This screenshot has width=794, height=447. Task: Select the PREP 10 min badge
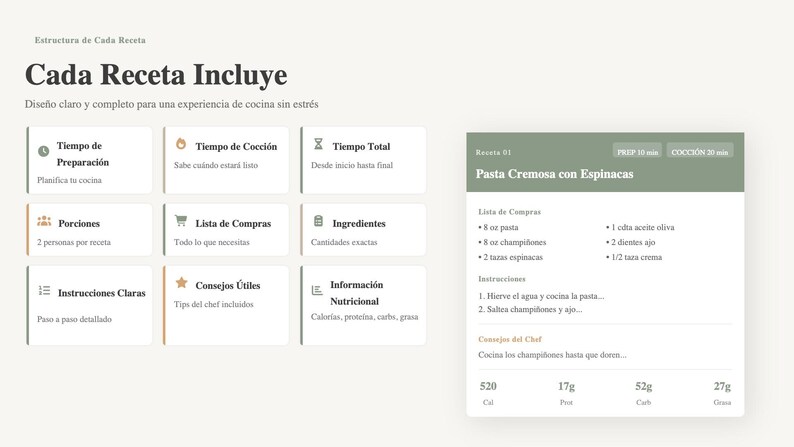(x=638, y=152)
